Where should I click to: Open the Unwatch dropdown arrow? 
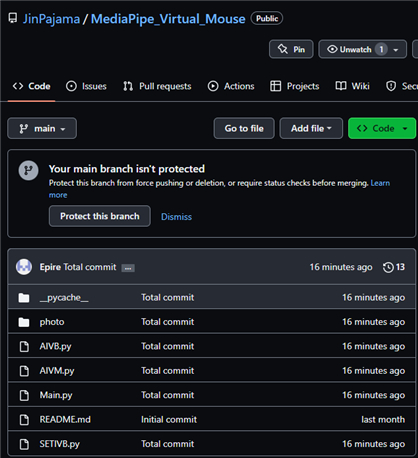click(396, 50)
